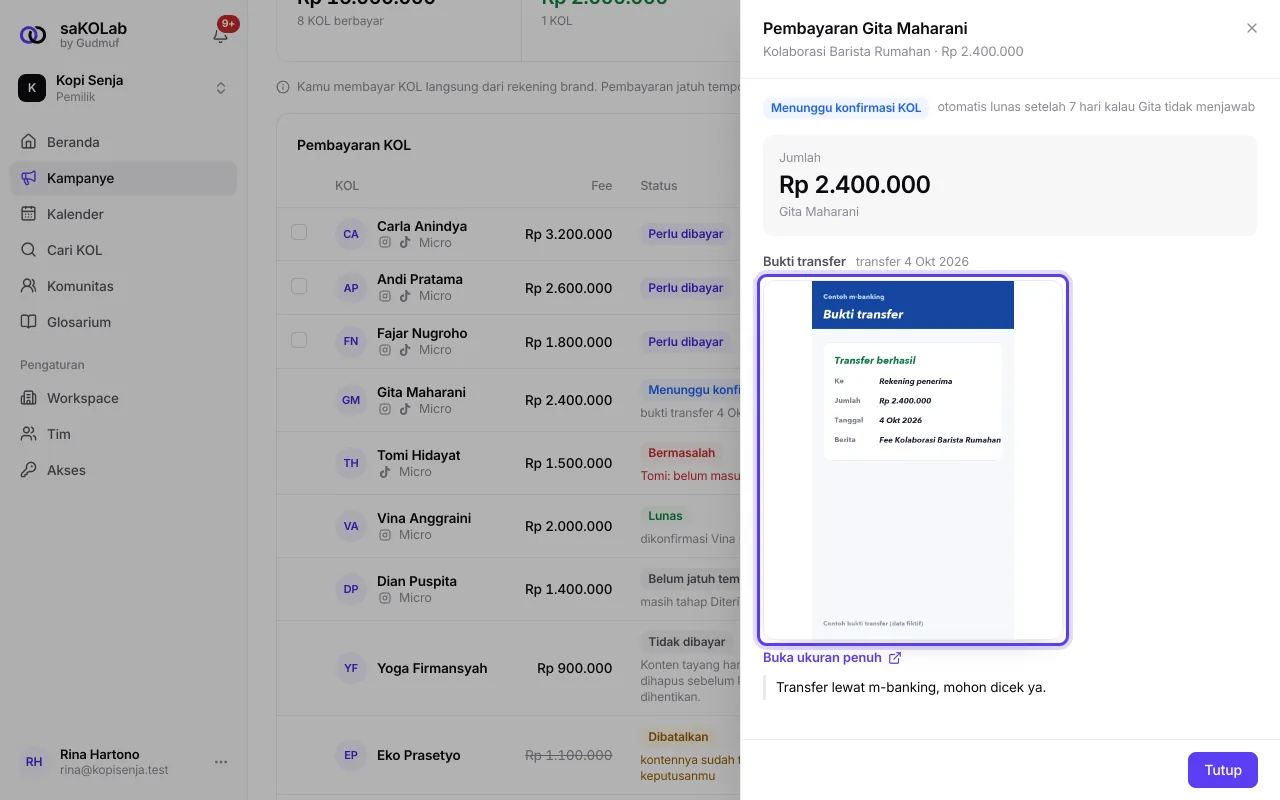The height and width of the screenshot is (800, 1280).
Task: Open the Bukti transfer image thumbnail
Action: coord(913,459)
